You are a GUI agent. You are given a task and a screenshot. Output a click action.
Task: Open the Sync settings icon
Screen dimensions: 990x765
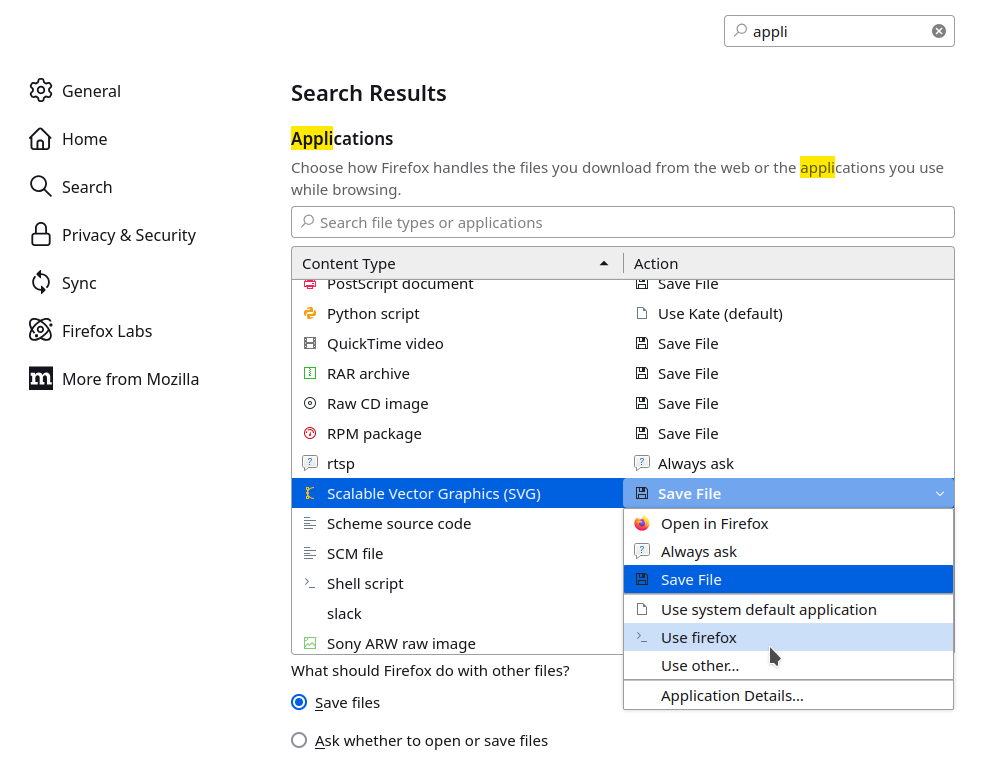[x=40, y=283]
